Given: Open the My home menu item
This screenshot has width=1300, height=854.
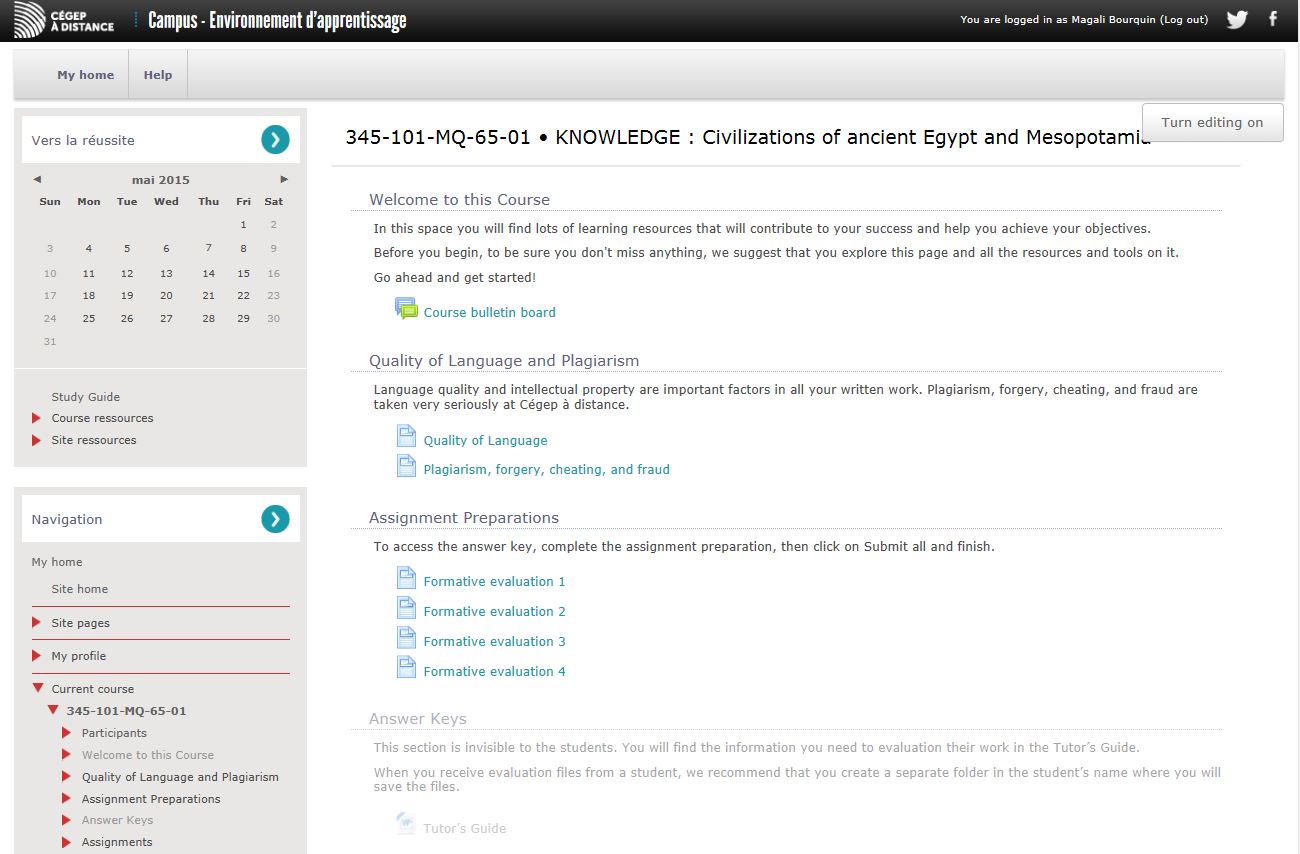Looking at the screenshot, I should click(85, 75).
